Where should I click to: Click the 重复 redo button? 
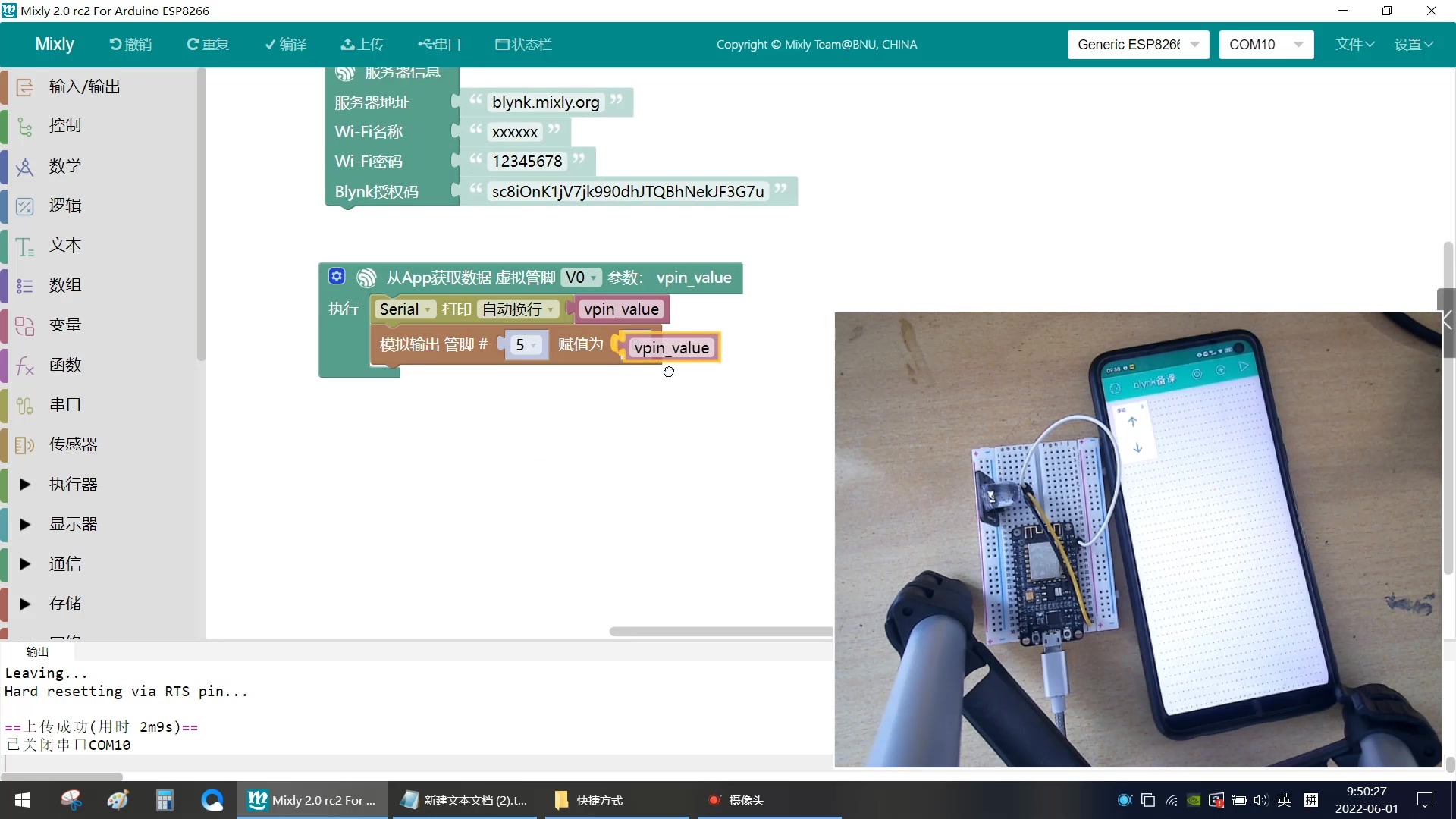pyautogui.click(x=208, y=44)
